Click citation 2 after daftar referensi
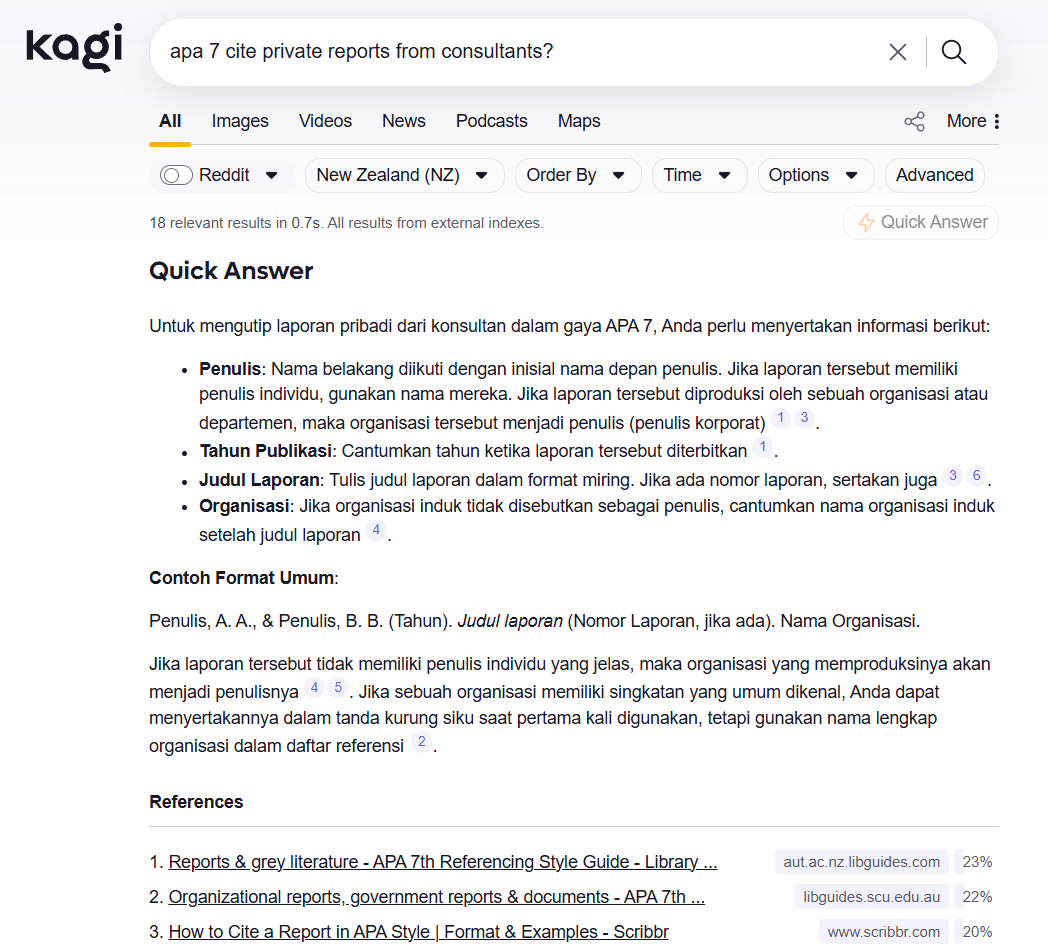Image resolution: width=1048 pixels, height=945 pixels. (x=422, y=742)
